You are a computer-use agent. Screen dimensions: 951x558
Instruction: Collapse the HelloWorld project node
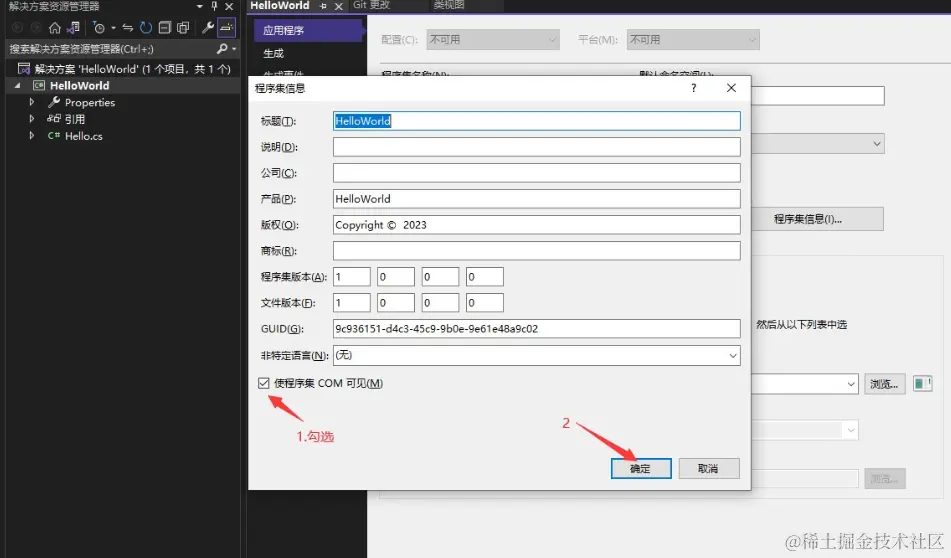(18, 86)
